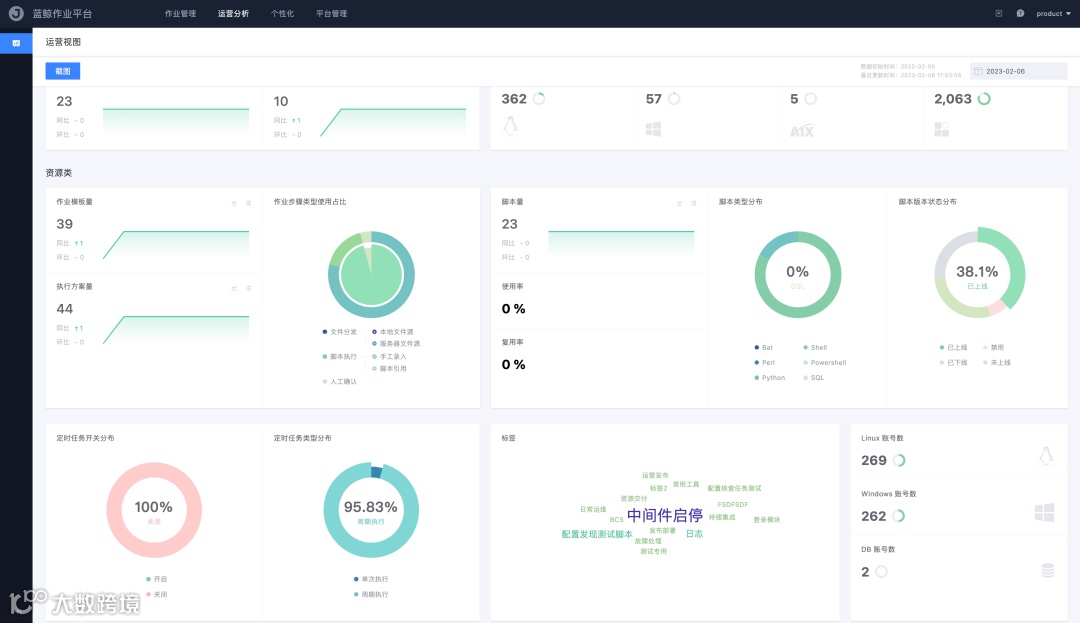Open the product business dropdown
1080x623 pixels.
1053,13
